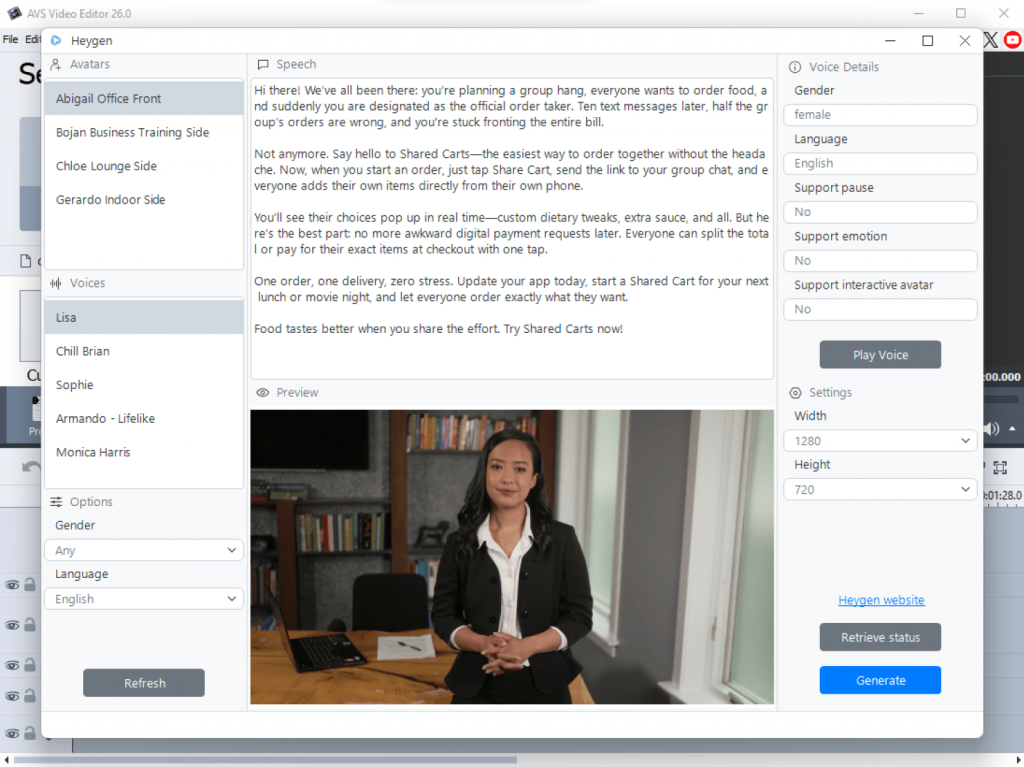The height and width of the screenshot is (767, 1024).
Task: Select the Sophie voice
Action: (x=144, y=385)
